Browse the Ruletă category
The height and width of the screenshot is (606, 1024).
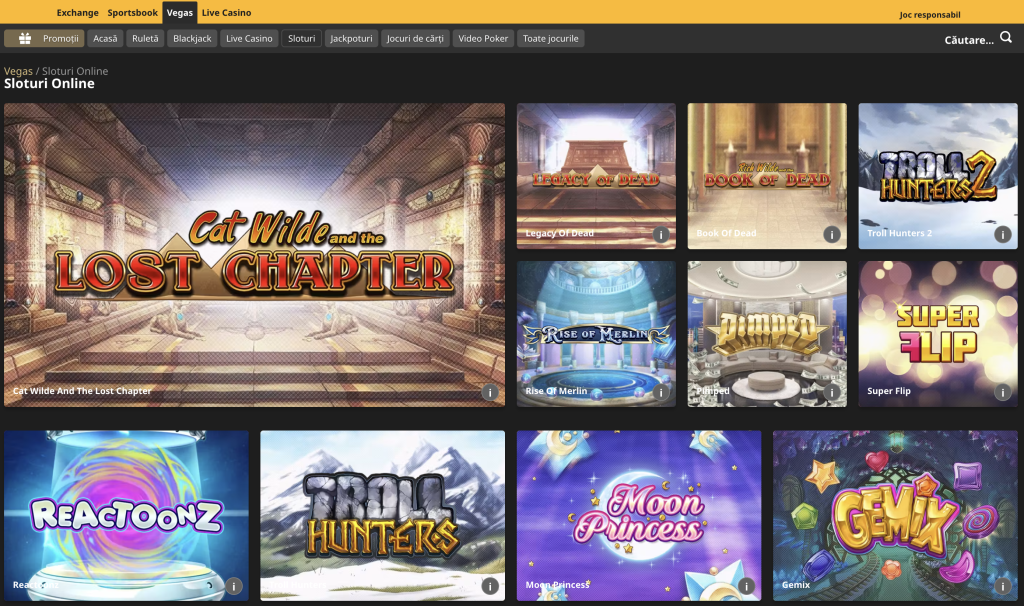145,39
